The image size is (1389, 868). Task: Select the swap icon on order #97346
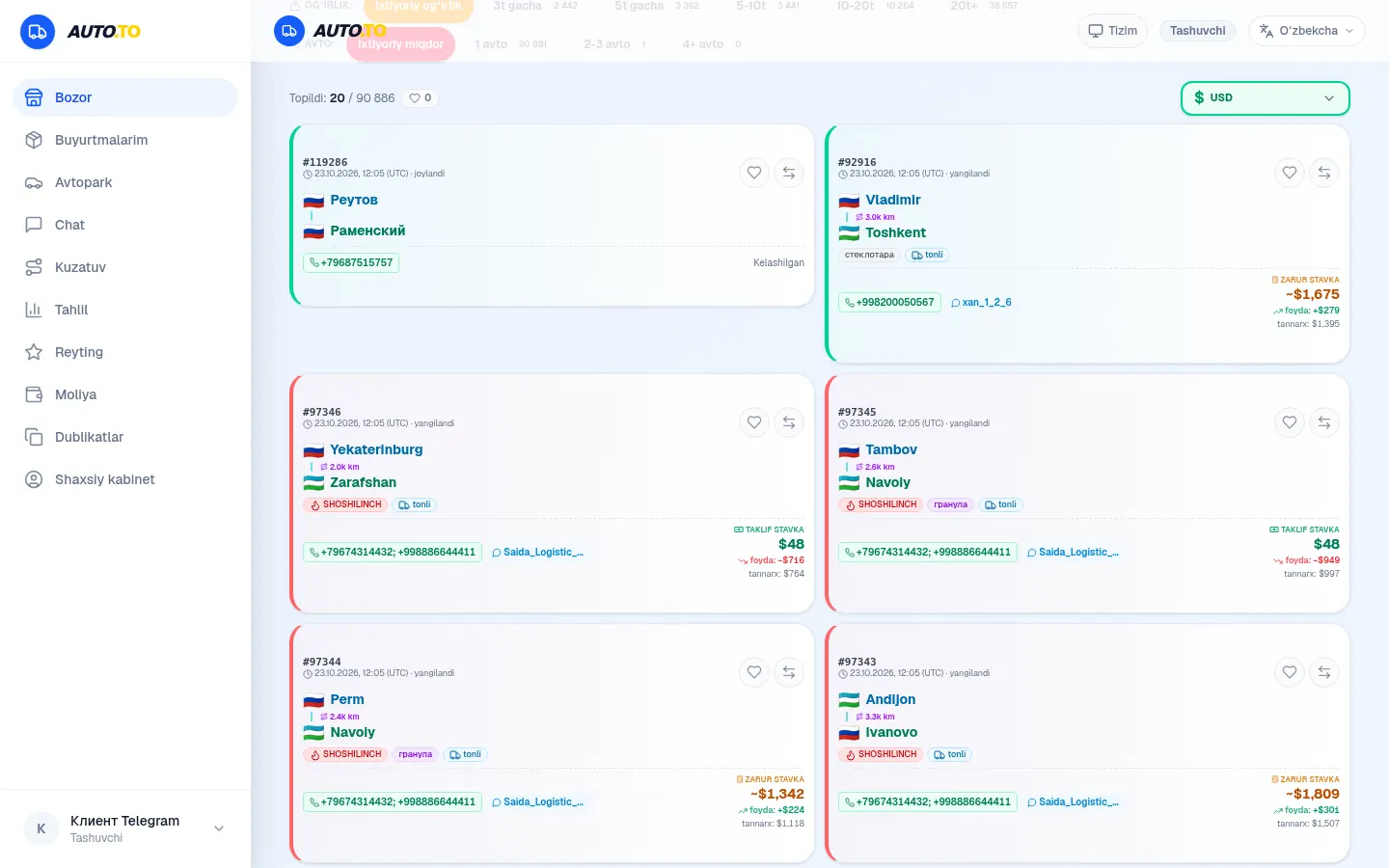click(789, 422)
